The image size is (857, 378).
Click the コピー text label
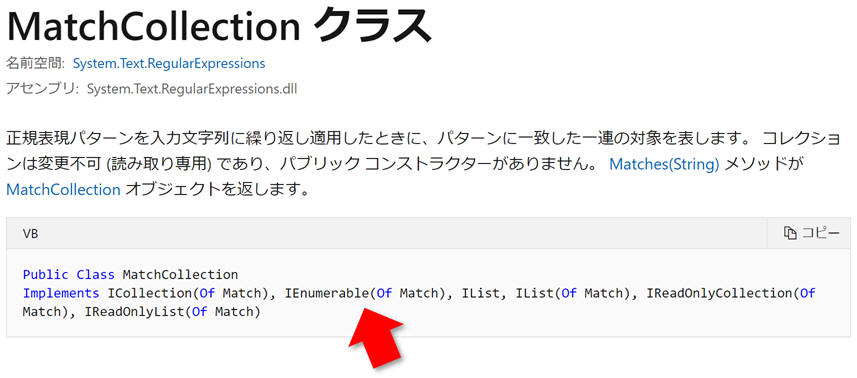(x=820, y=233)
